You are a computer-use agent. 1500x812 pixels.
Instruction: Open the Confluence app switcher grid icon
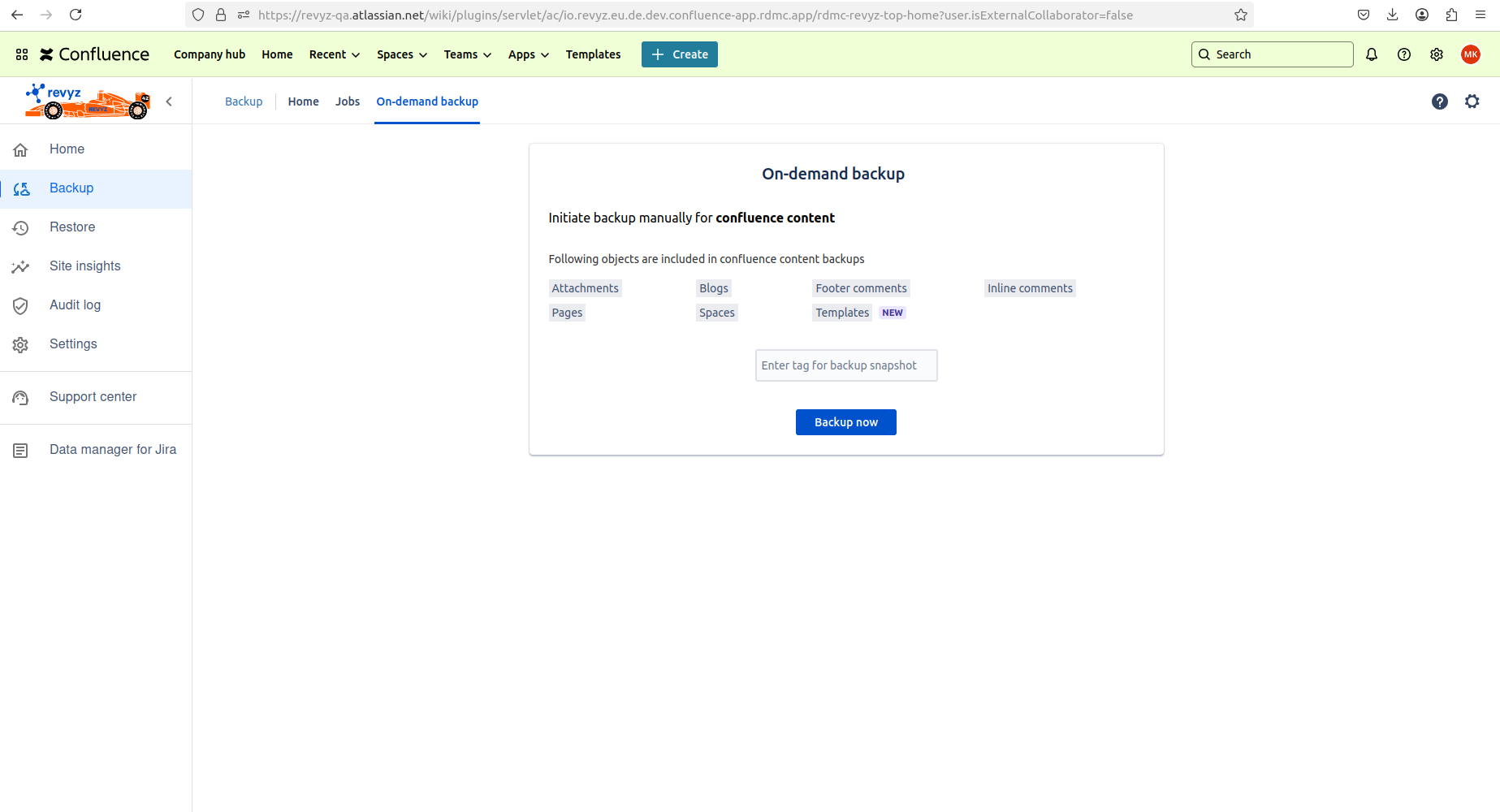coord(22,54)
